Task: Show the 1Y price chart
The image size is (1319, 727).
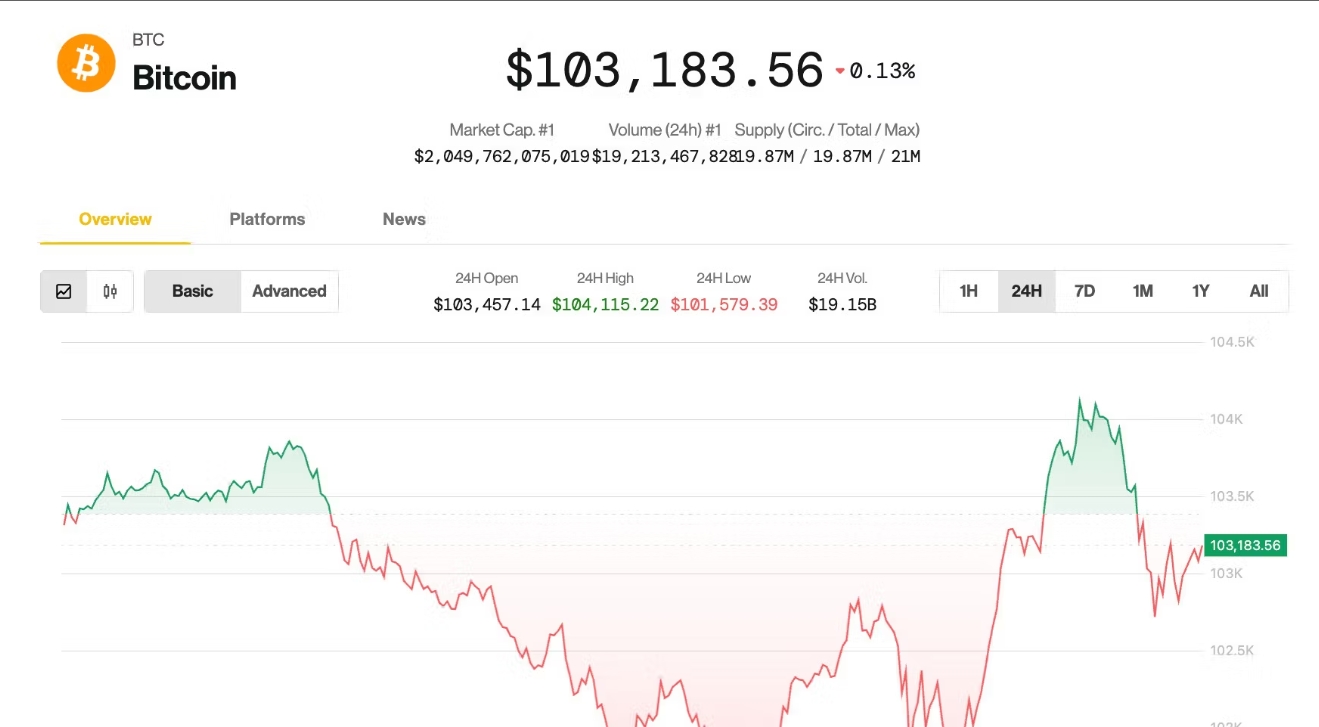Action: click(1200, 291)
